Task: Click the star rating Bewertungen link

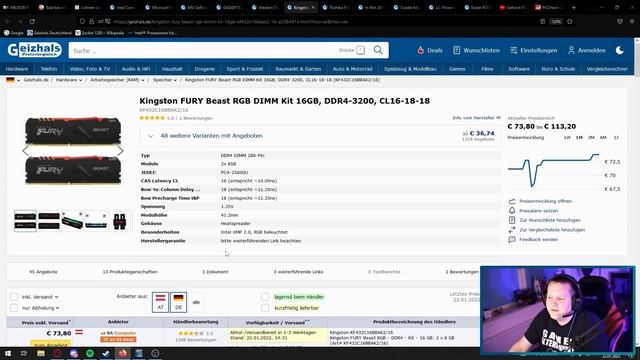Action: [x=176, y=118]
